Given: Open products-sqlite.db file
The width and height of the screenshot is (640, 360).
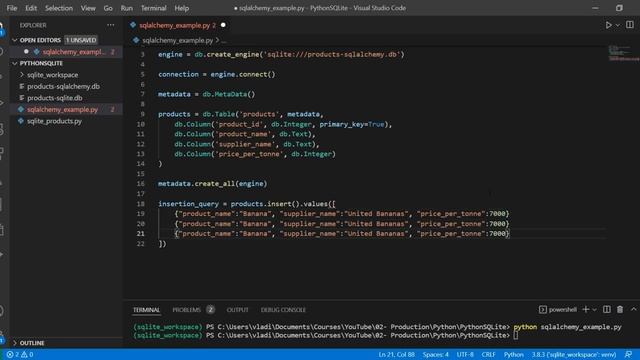Looking at the screenshot, I should coord(55,98).
